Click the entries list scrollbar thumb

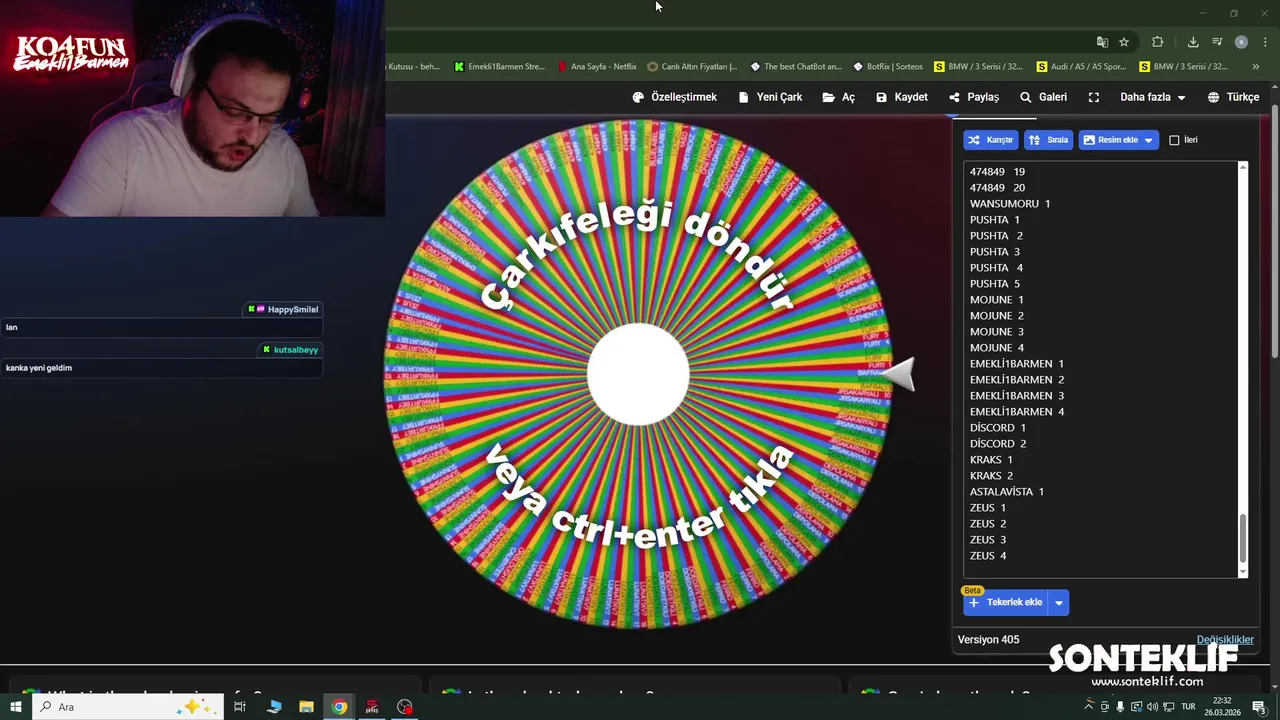(x=1243, y=538)
